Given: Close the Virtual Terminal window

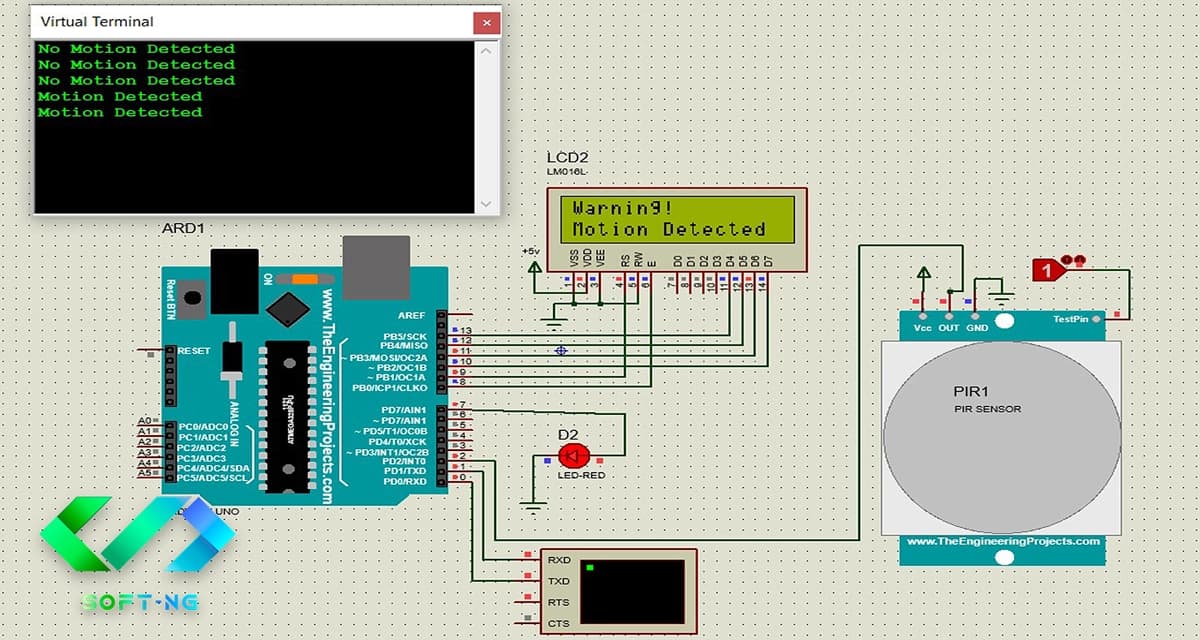Looking at the screenshot, I should click(x=486, y=21).
